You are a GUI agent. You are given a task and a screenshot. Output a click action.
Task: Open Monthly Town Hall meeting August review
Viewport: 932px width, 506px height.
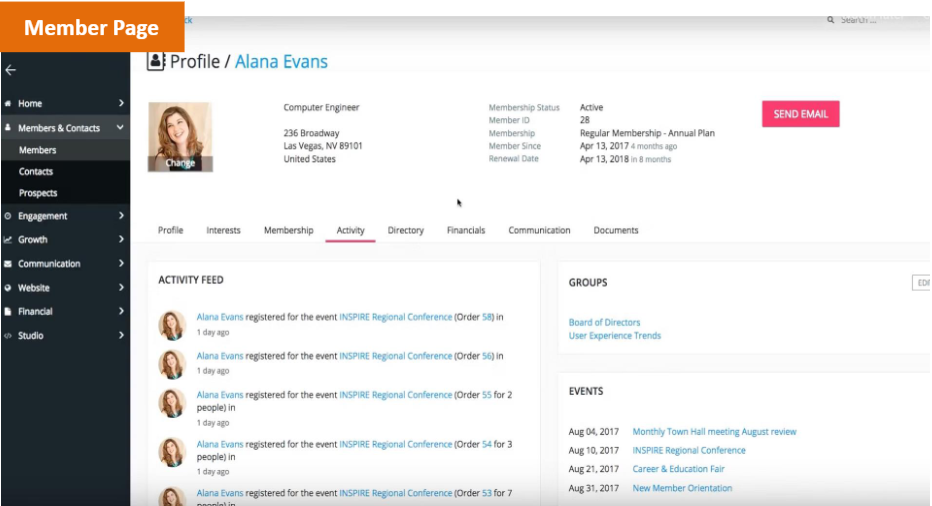click(714, 432)
